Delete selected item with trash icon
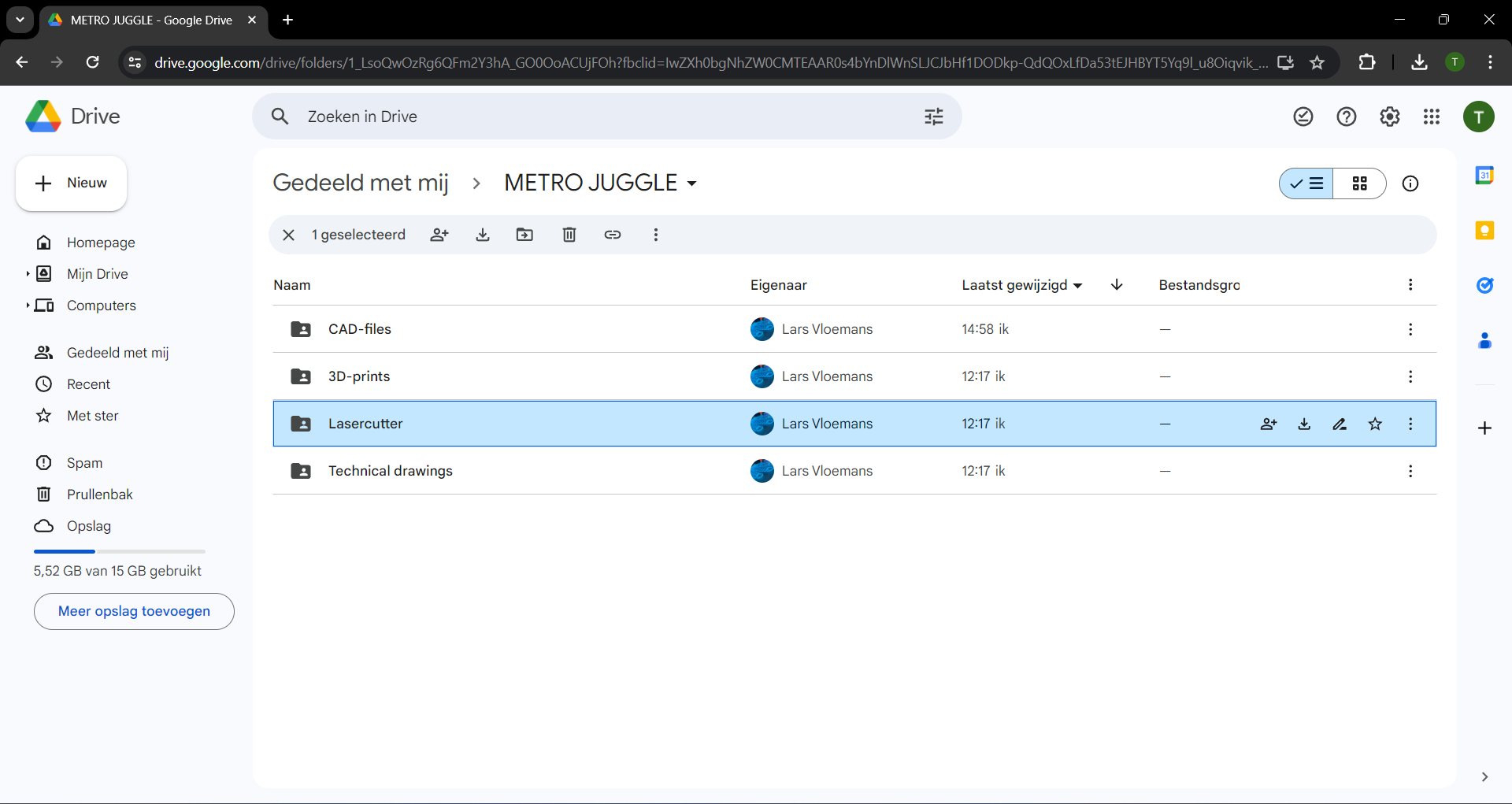The width and height of the screenshot is (1512, 804). click(569, 235)
